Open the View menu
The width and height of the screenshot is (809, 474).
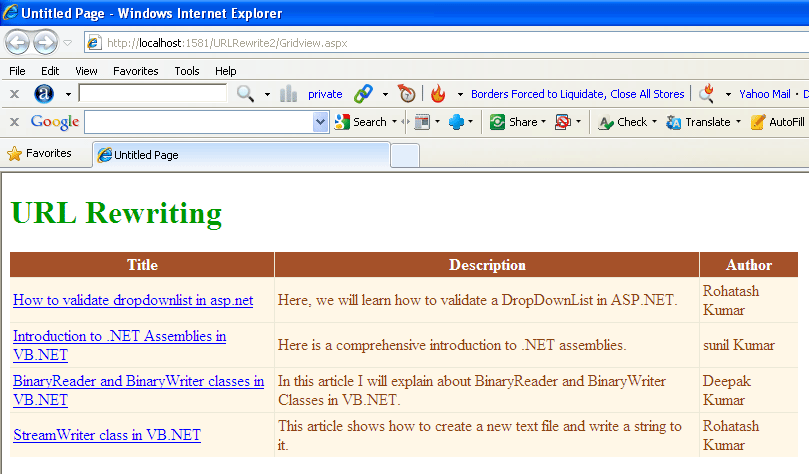click(x=86, y=71)
